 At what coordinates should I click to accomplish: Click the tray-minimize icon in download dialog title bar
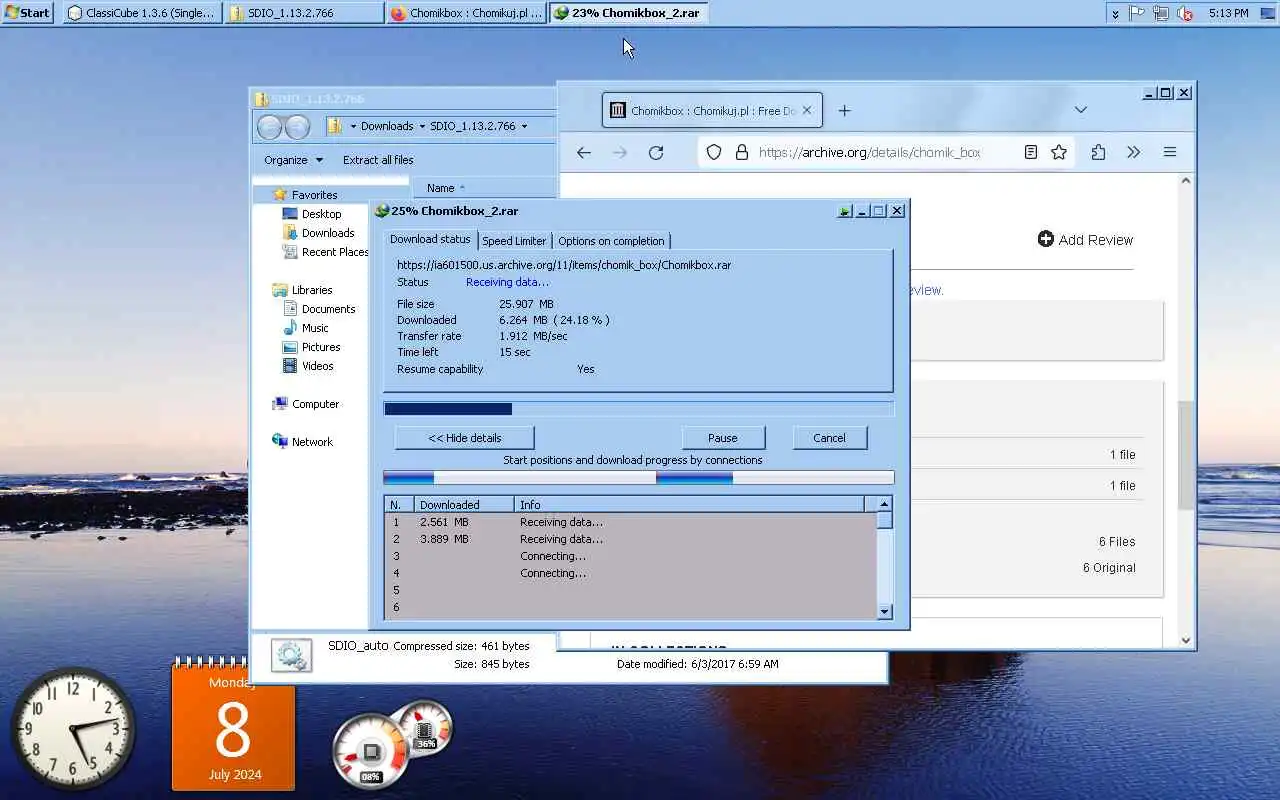[845, 211]
